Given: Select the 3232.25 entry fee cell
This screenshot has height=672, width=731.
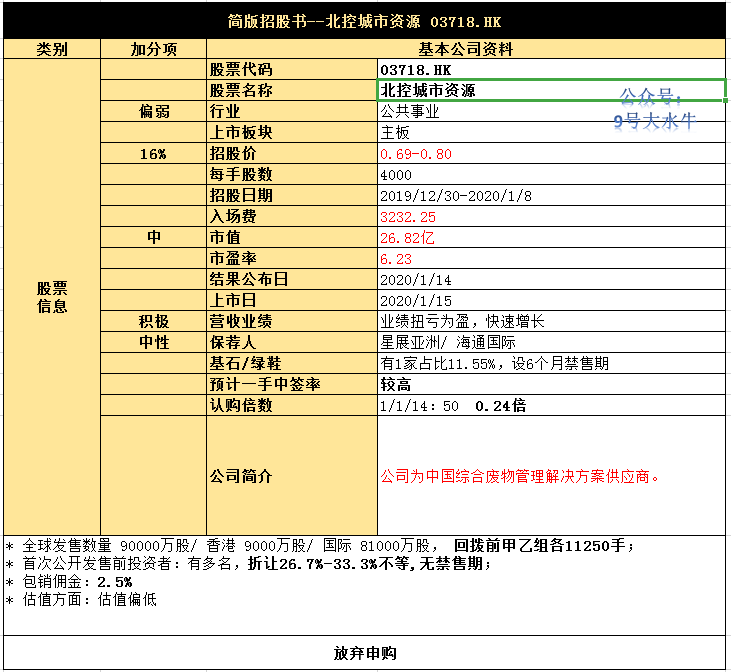Looking at the screenshot, I should point(552,216).
